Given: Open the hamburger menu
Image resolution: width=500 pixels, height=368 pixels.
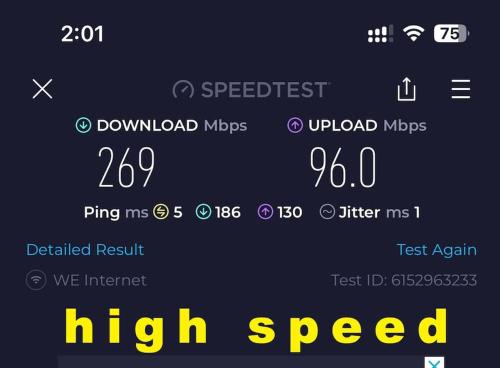Looking at the screenshot, I should [x=461, y=89].
